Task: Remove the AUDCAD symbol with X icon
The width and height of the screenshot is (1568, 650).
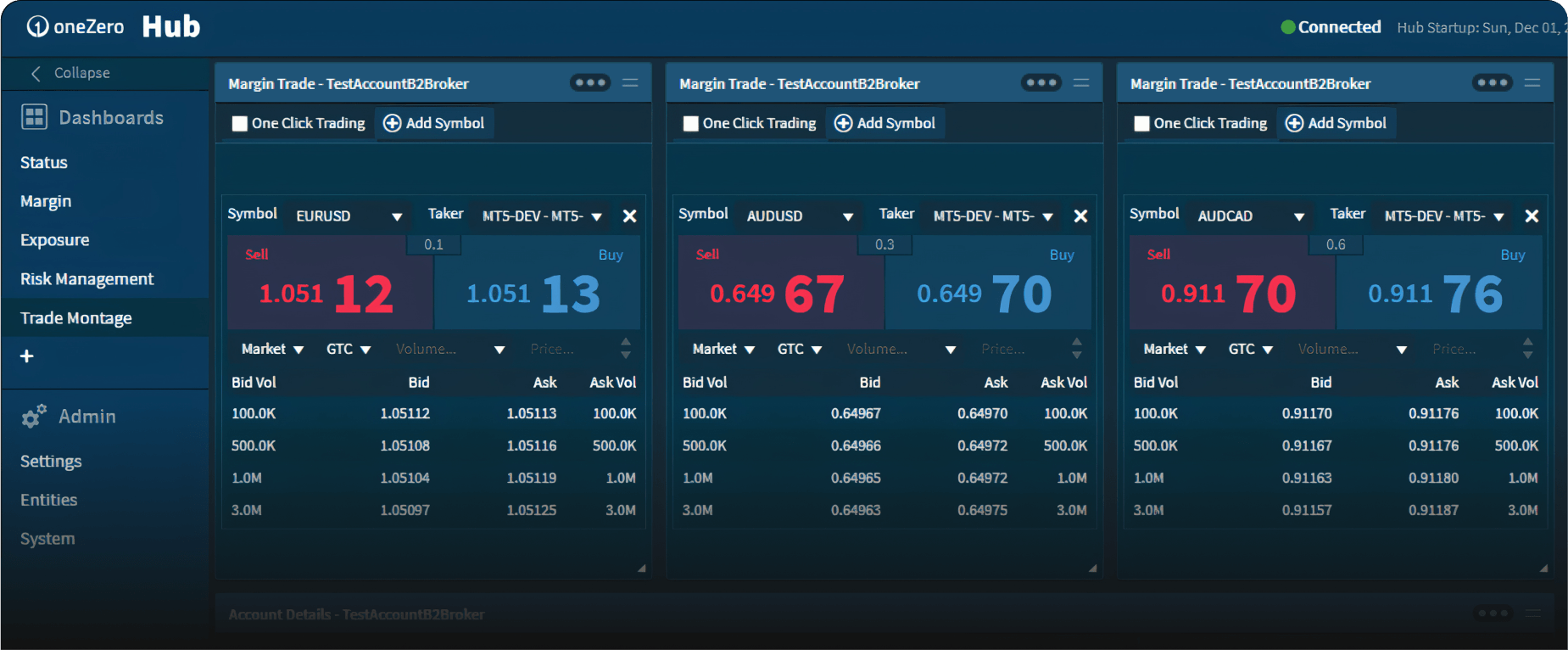Action: pos(1532,216)
